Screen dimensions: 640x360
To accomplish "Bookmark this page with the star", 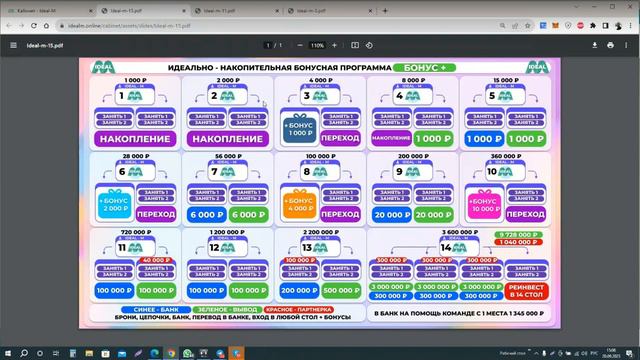I will 528,26.
